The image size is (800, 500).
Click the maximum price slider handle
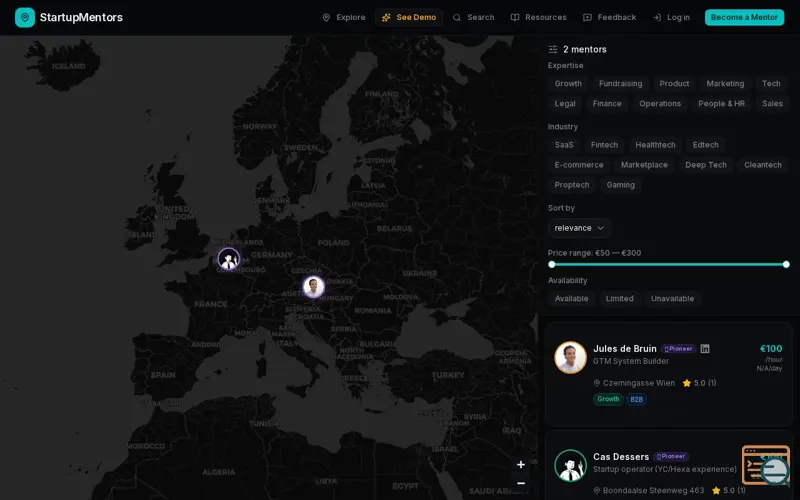tap(786, 264)
